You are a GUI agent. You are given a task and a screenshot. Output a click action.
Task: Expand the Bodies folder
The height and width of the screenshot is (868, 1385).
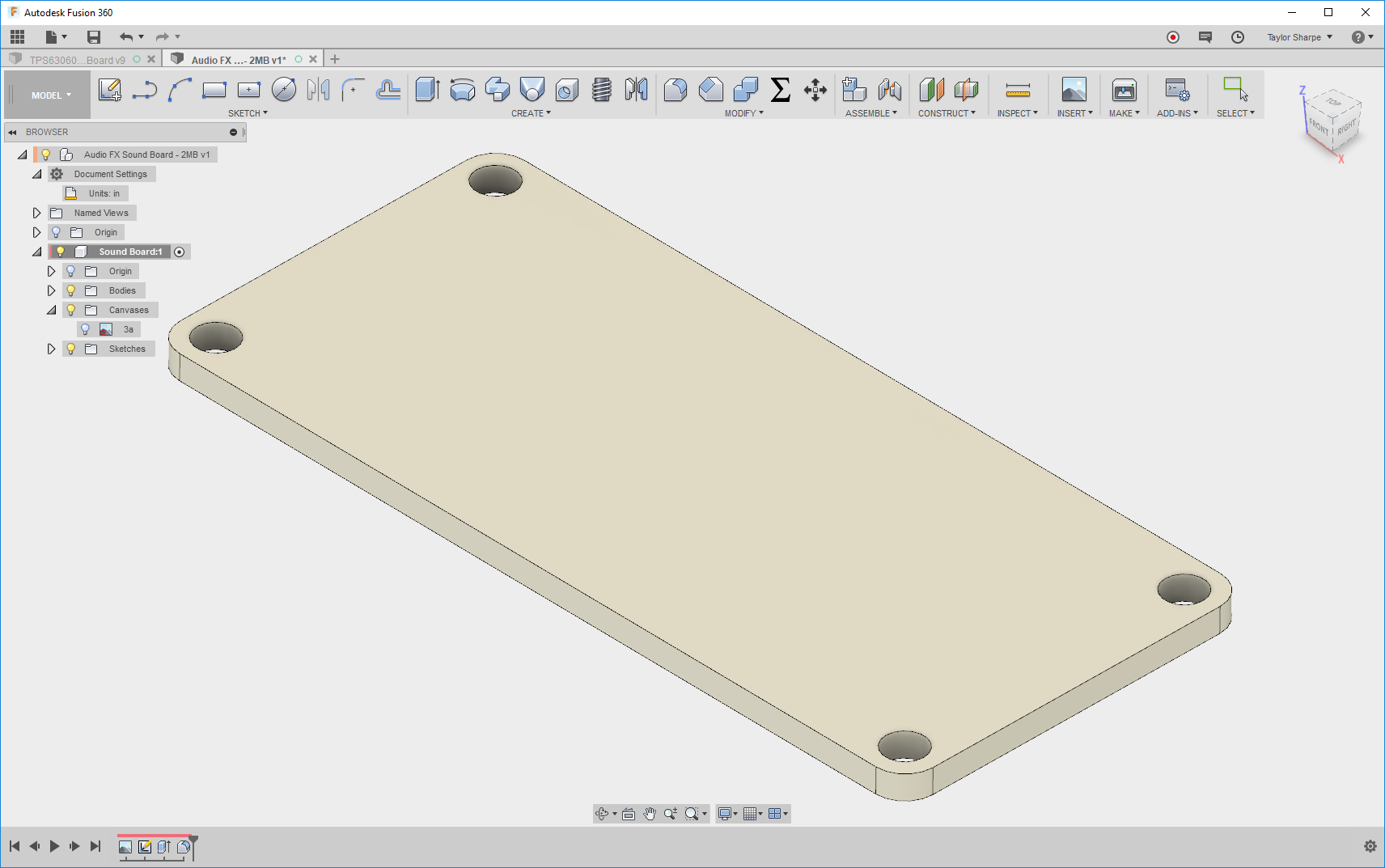pos(51,290)
